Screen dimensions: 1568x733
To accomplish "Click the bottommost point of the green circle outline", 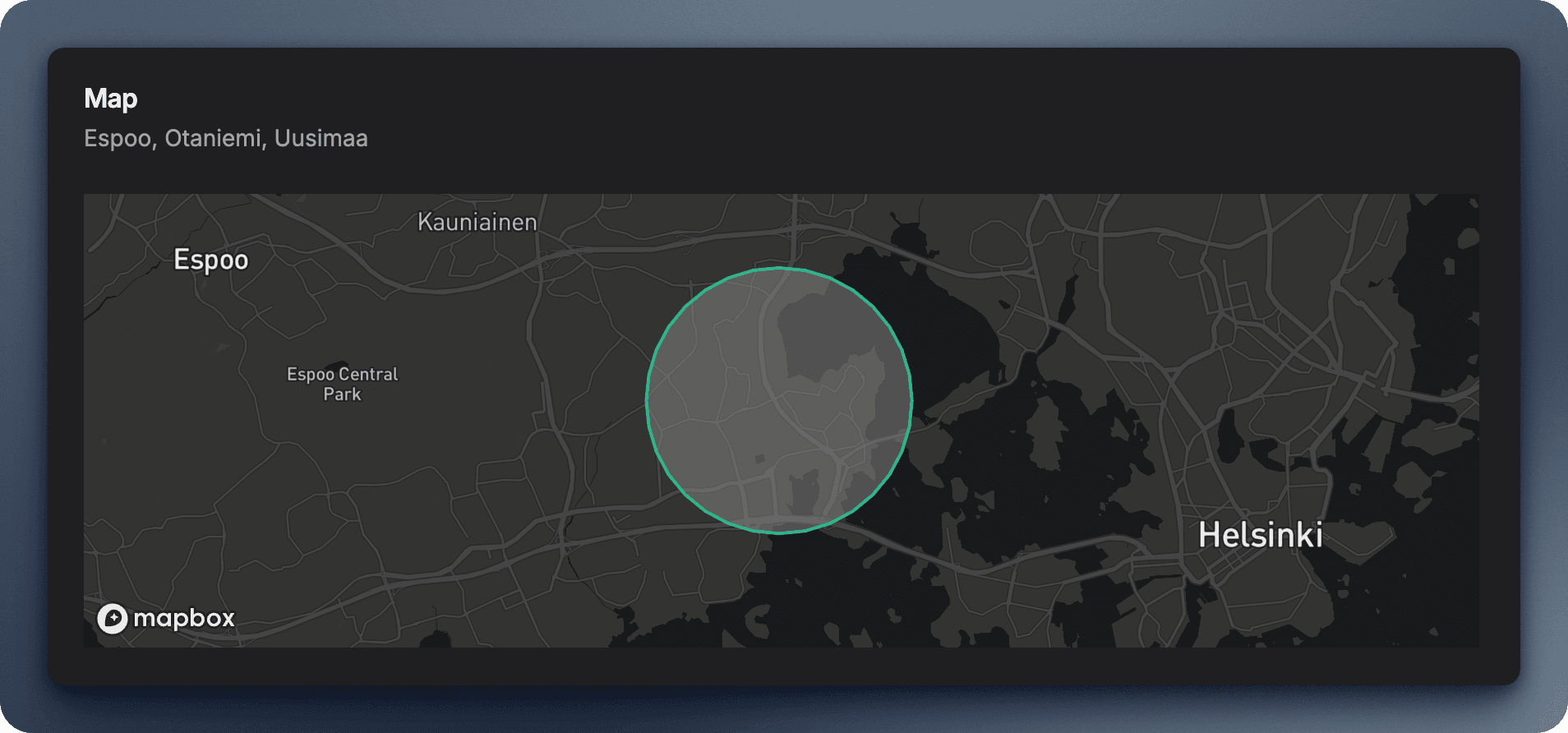I will [779, 533].
